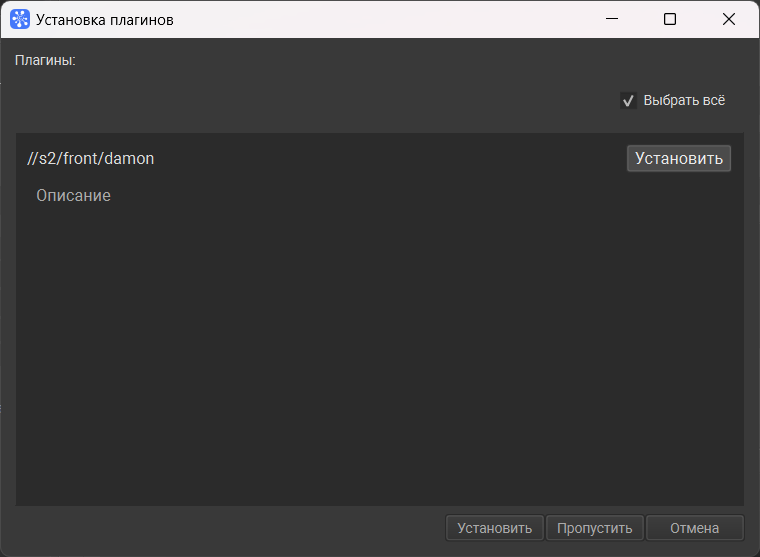Viewport: 760px width, 557px height.
Task: Select the //s2/front/damon plugin entry
Action: (x=91, y=159)
